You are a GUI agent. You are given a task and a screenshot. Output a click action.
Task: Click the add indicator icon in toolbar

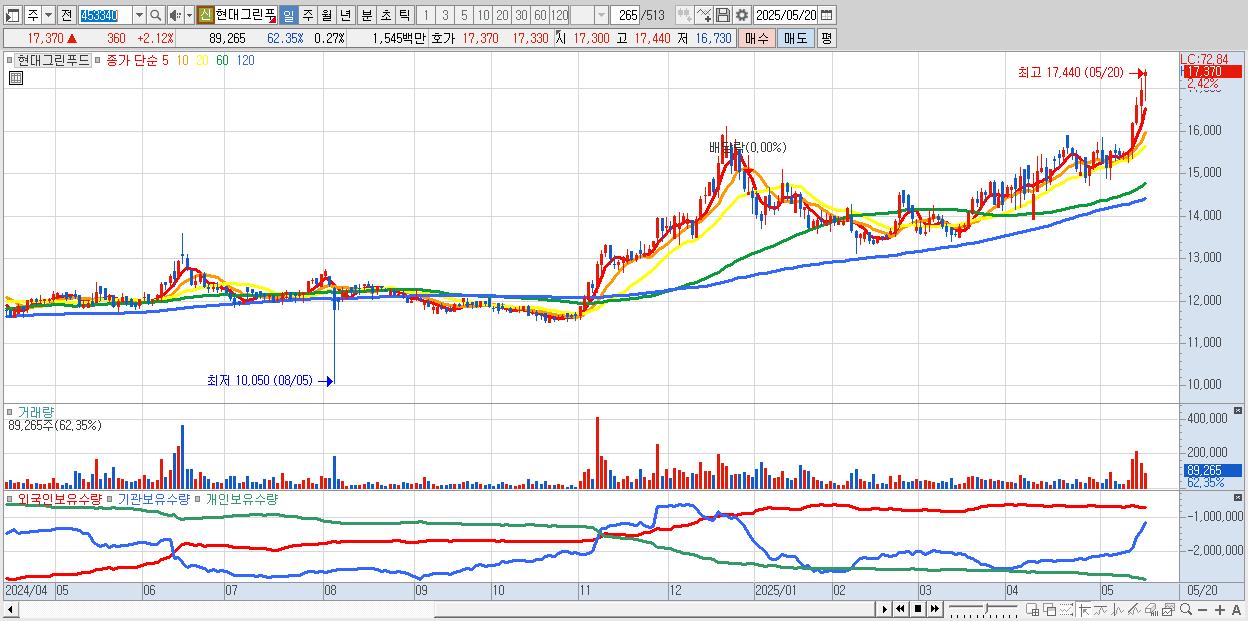[684, 15]
